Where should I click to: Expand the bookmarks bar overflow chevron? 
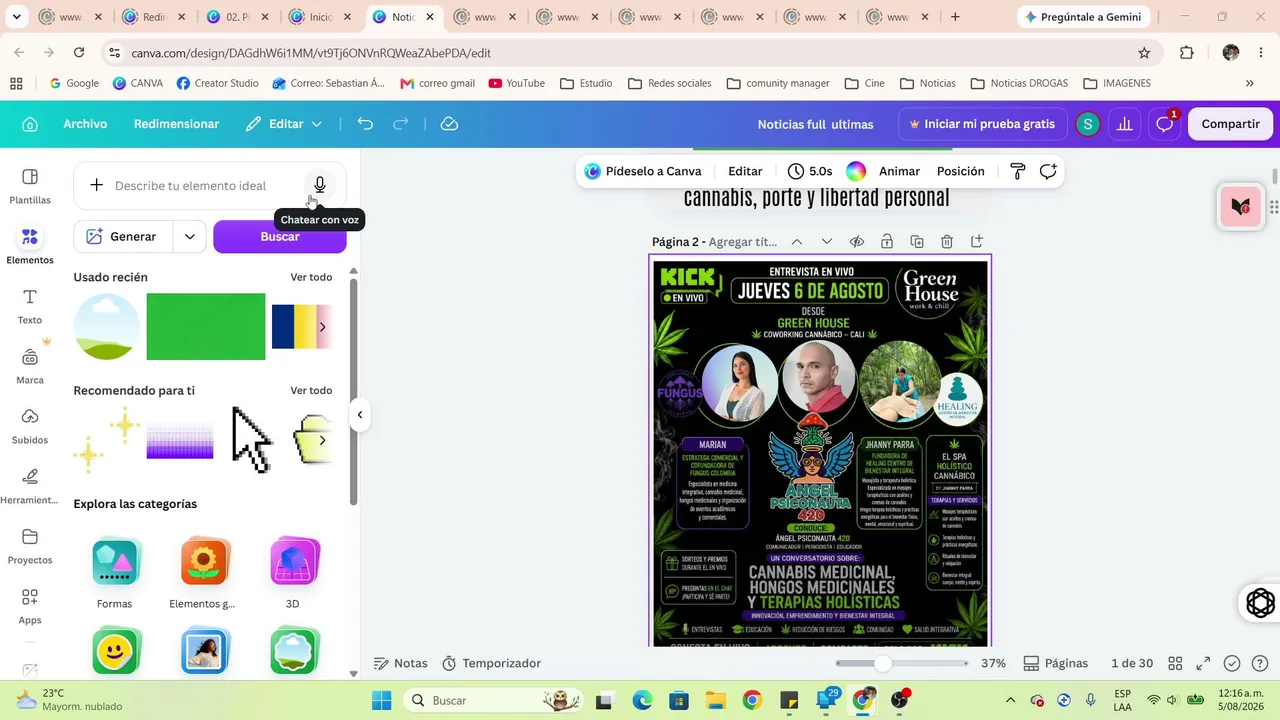pos(1249,83)
